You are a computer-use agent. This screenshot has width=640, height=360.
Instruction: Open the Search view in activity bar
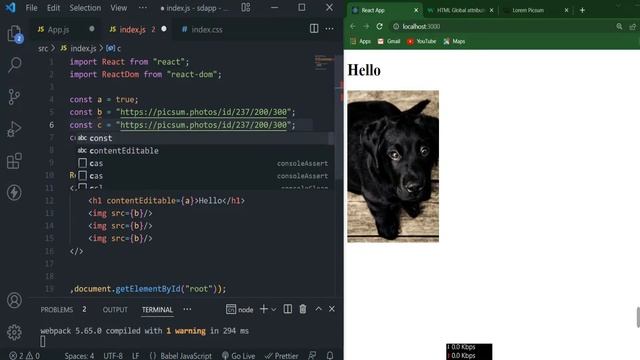coord(14,64)
